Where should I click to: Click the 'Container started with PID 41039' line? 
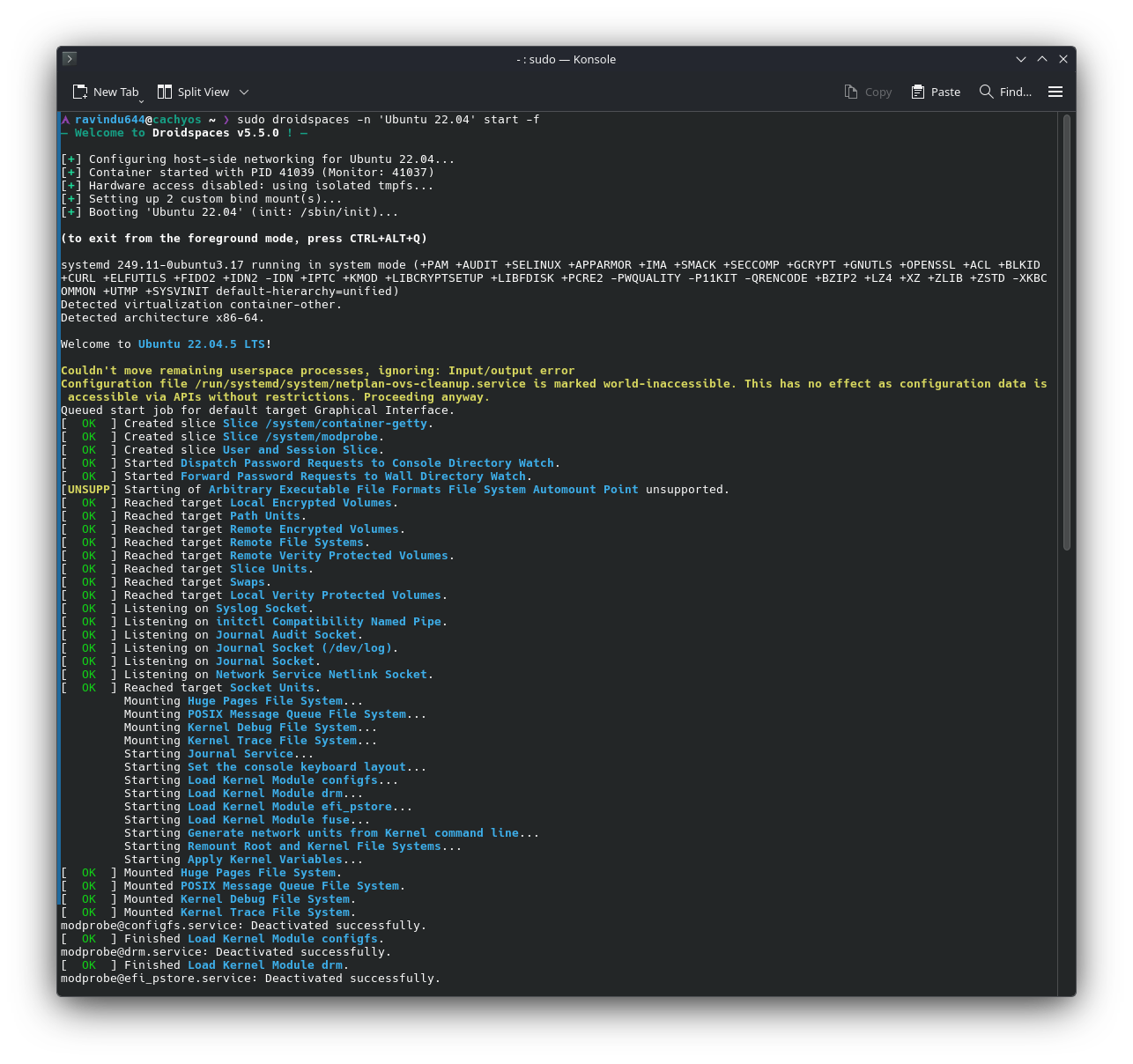pos(248,173)
